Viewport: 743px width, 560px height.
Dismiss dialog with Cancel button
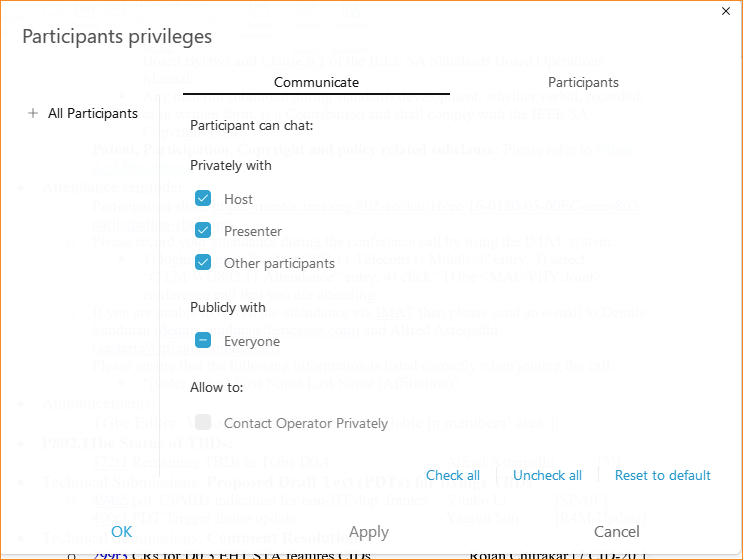point(616,532)
